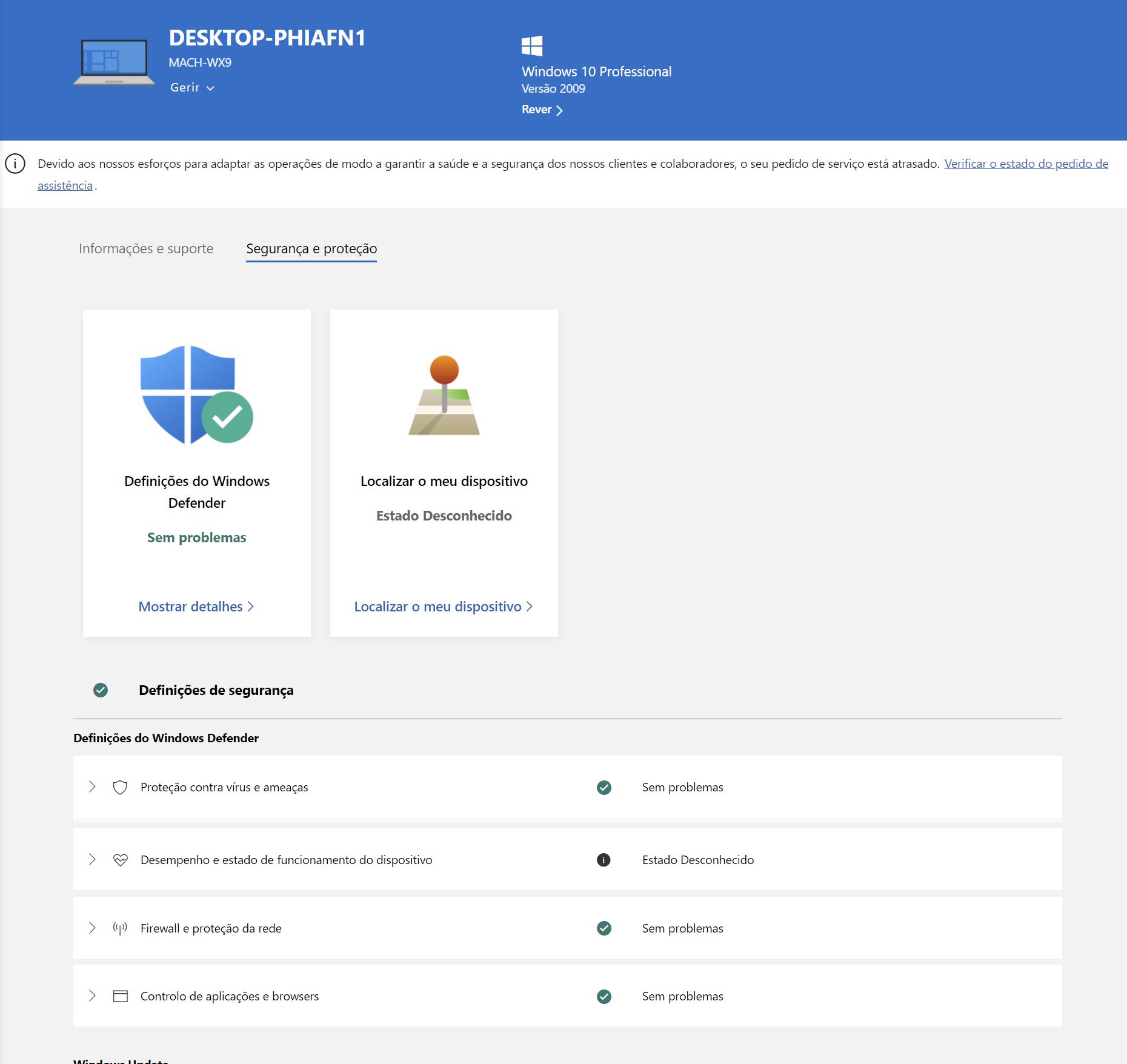Click the Rever link
This screenshot has height=1064, width=1127.
542,110
